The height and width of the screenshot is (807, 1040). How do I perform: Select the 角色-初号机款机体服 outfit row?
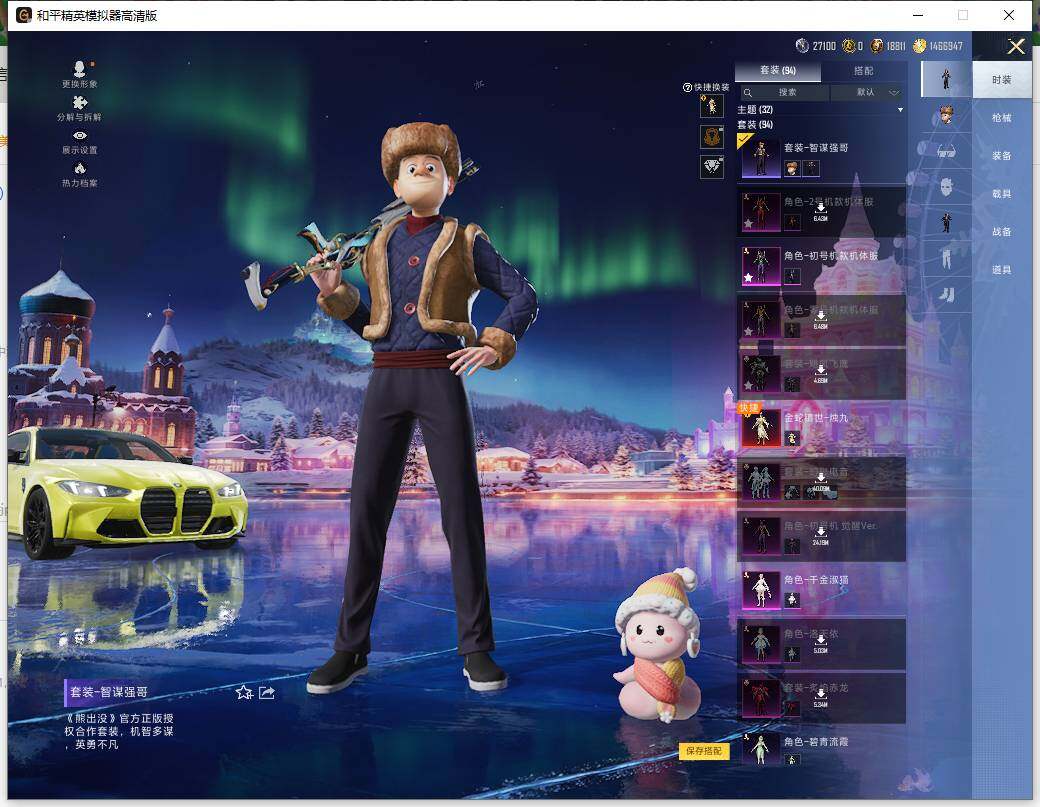click(x=822, y=265)
